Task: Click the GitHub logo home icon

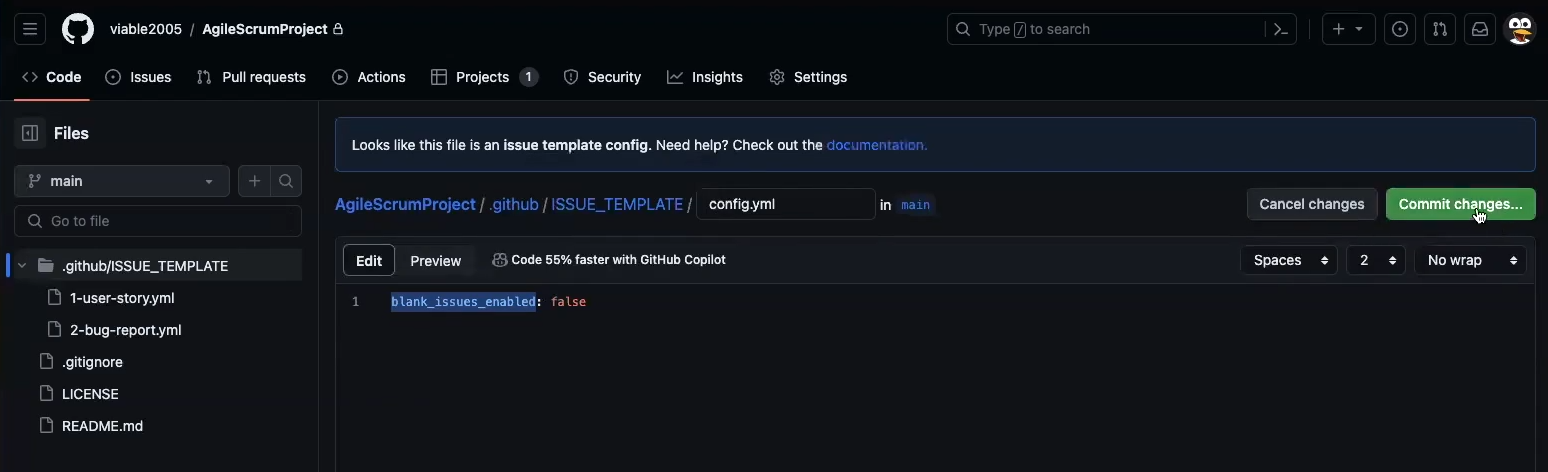Action: tap(78, 29)
